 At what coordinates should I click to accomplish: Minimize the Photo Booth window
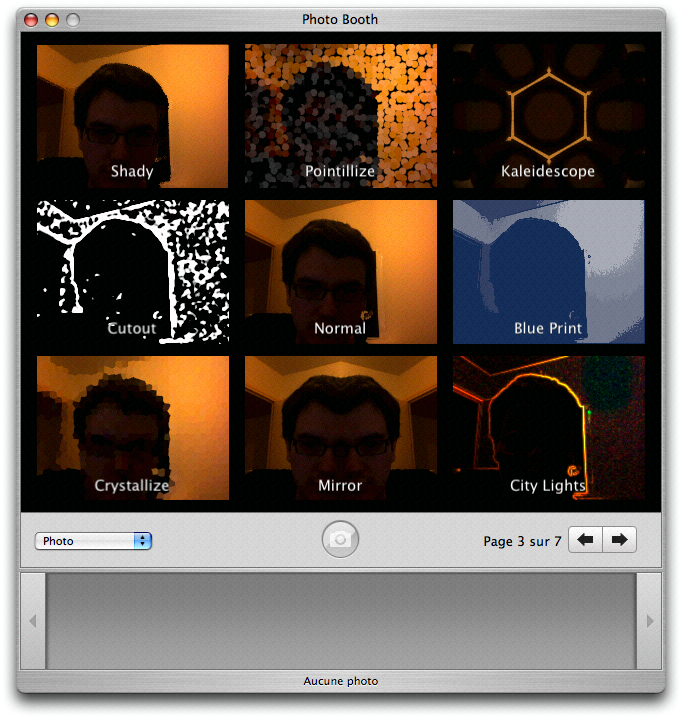pyautogui.click(x=52, y=20)
